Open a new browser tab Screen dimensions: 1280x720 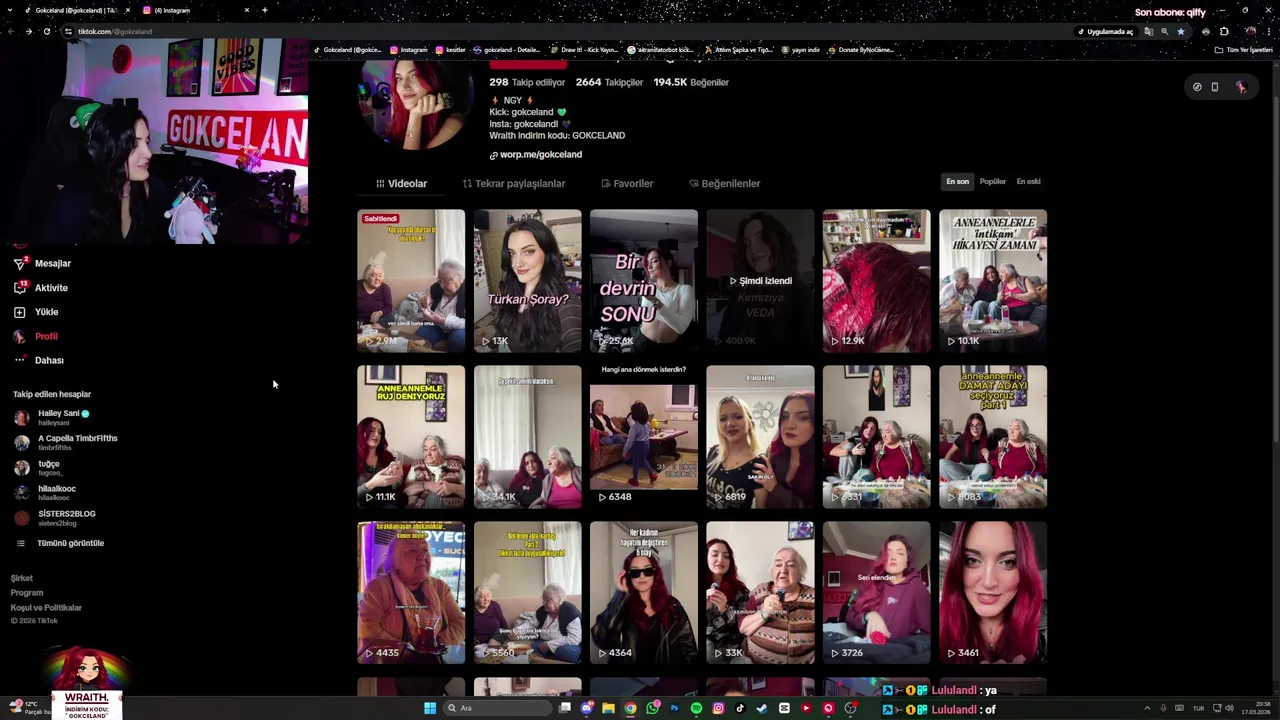264,10
